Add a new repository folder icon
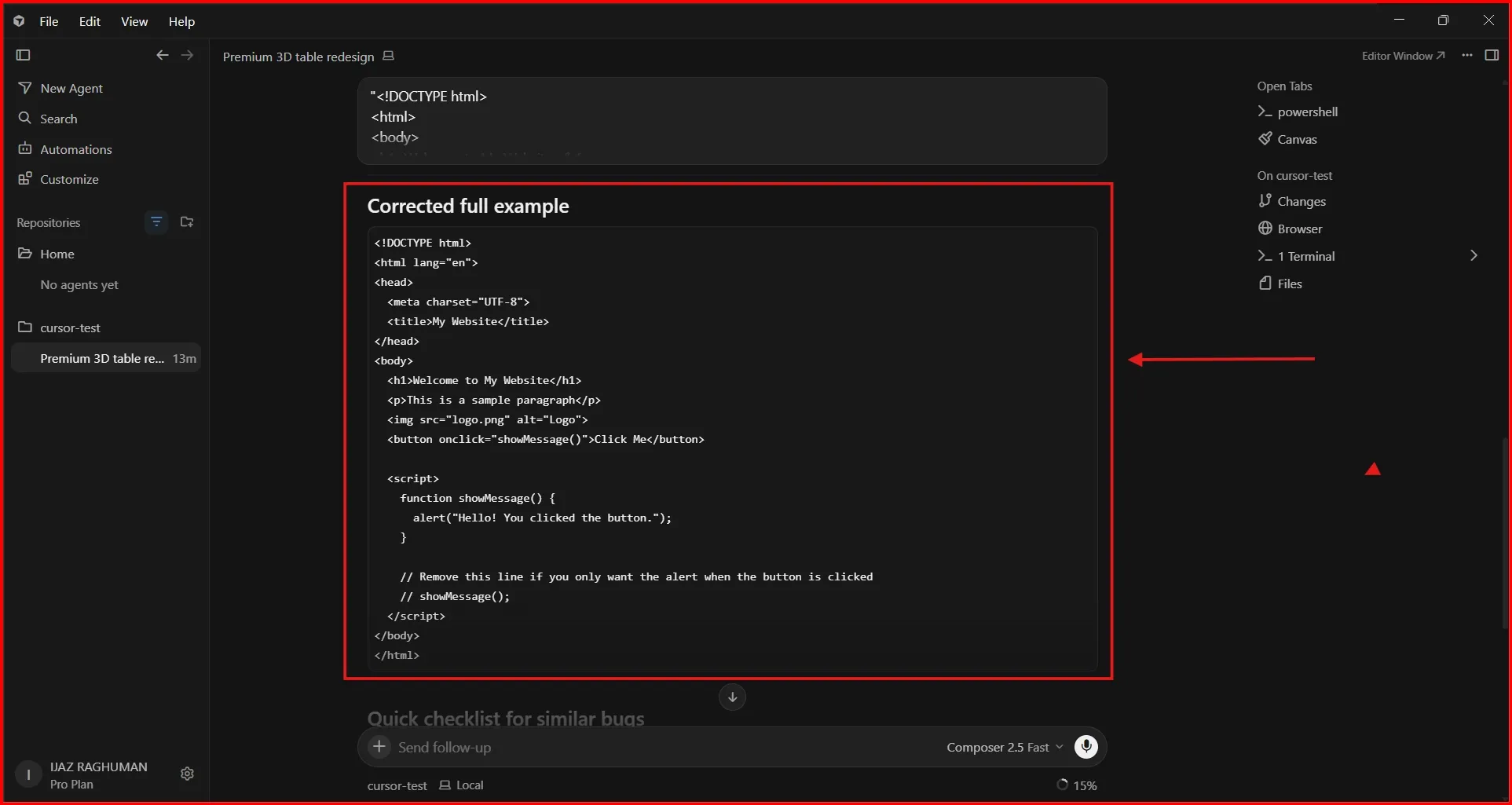This screenshot has height=805, width=1512. (187, 222)
